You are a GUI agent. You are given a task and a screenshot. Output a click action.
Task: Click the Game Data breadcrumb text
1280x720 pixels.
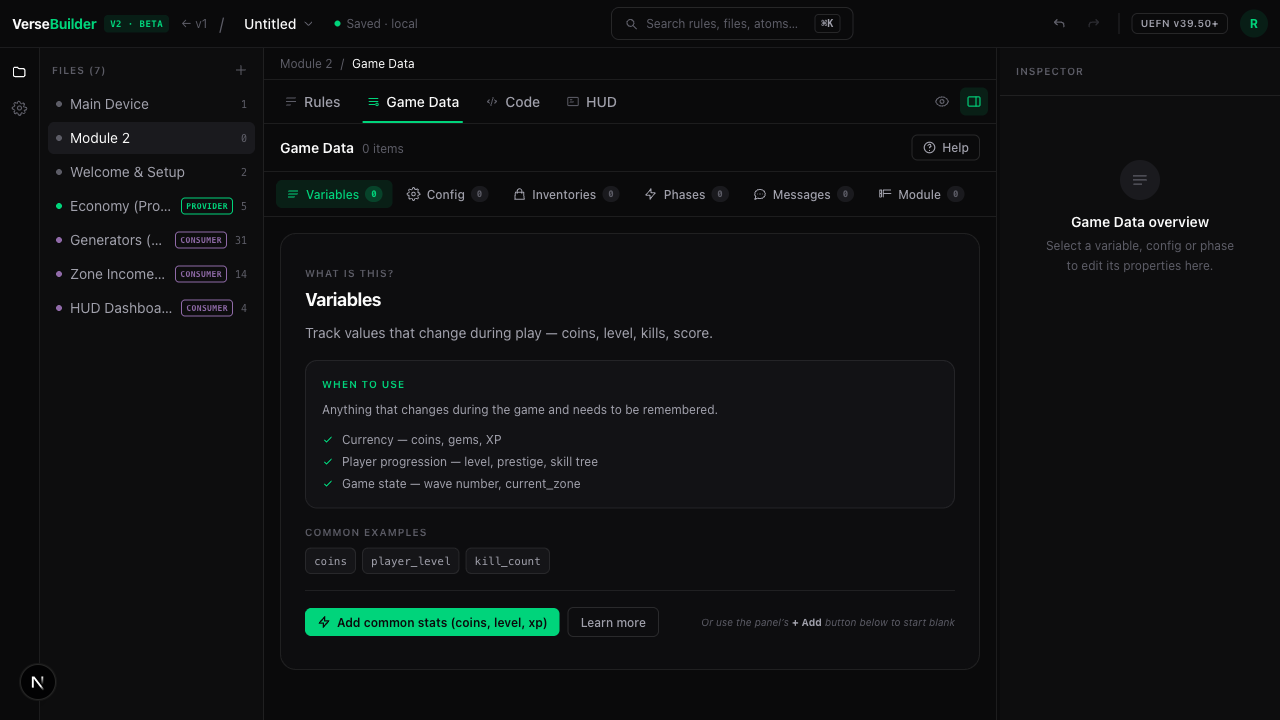coord(383,64)
